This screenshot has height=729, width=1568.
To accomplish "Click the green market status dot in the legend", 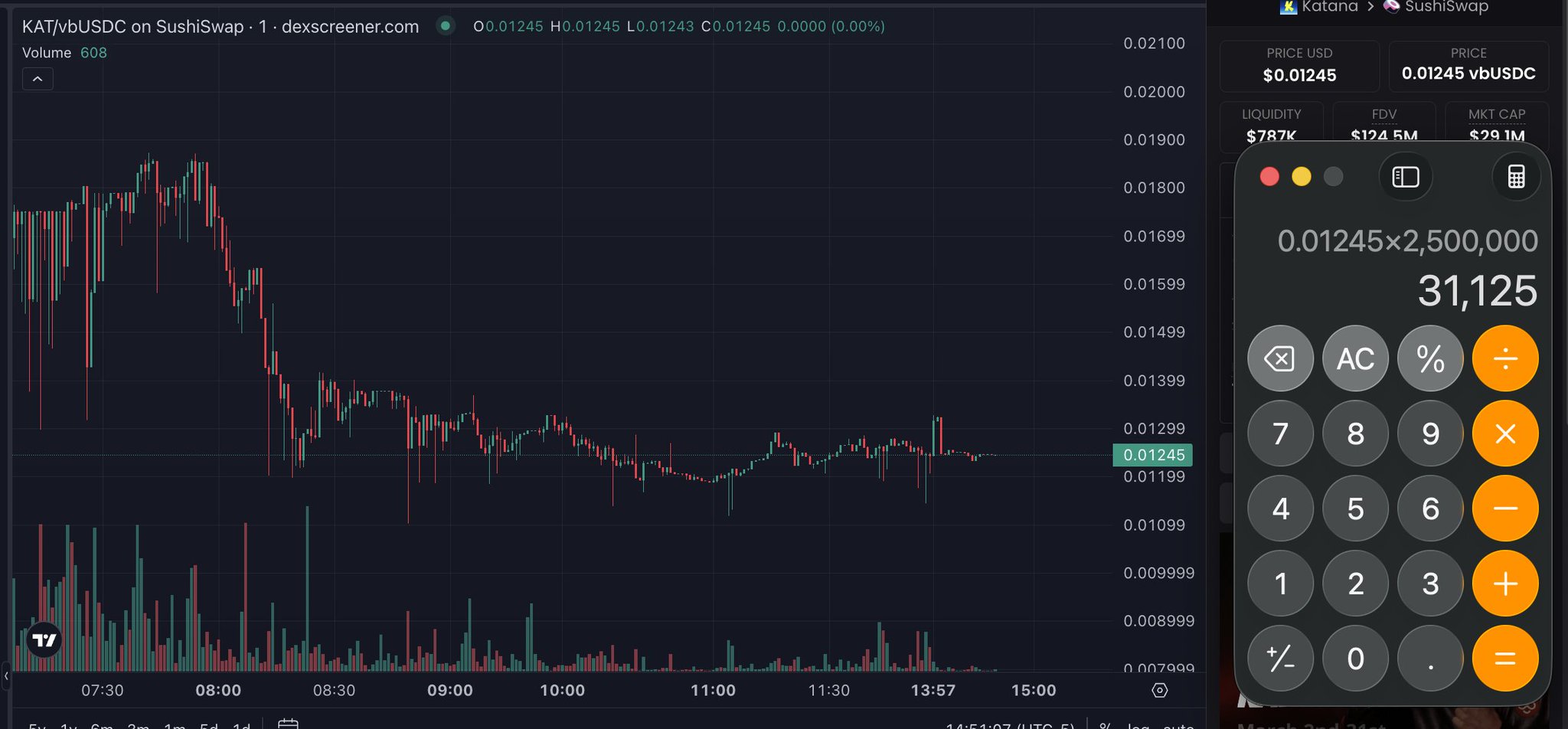I will click(x=446, y=26).
